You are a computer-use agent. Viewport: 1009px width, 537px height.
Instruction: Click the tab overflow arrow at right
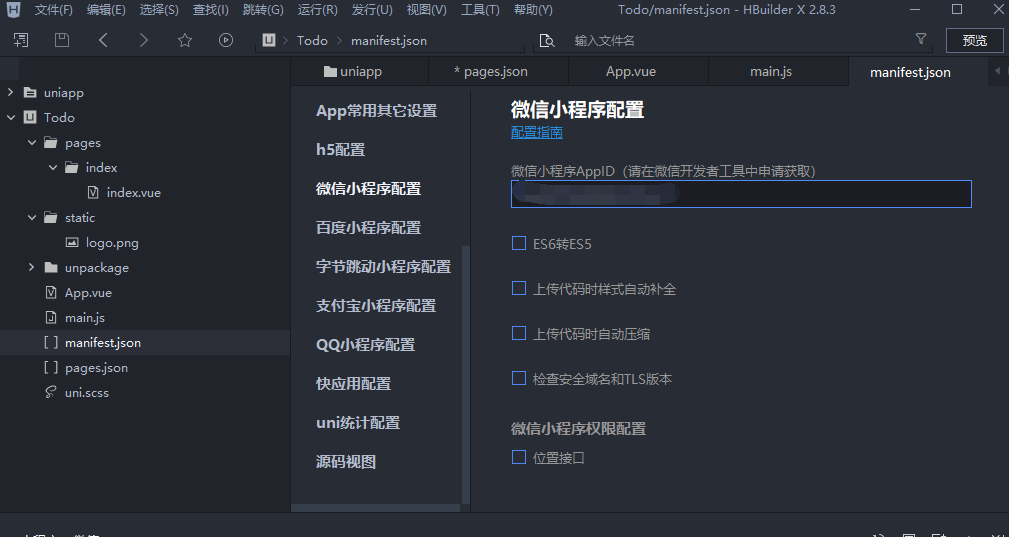[997, 71]
